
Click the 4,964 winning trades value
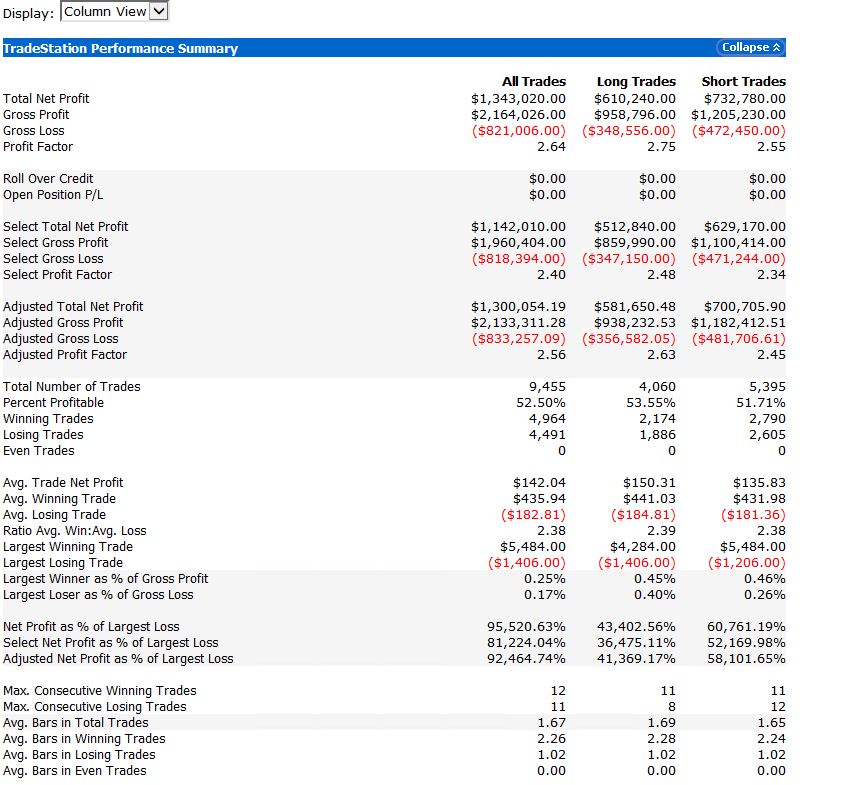[x=547, y=419]
